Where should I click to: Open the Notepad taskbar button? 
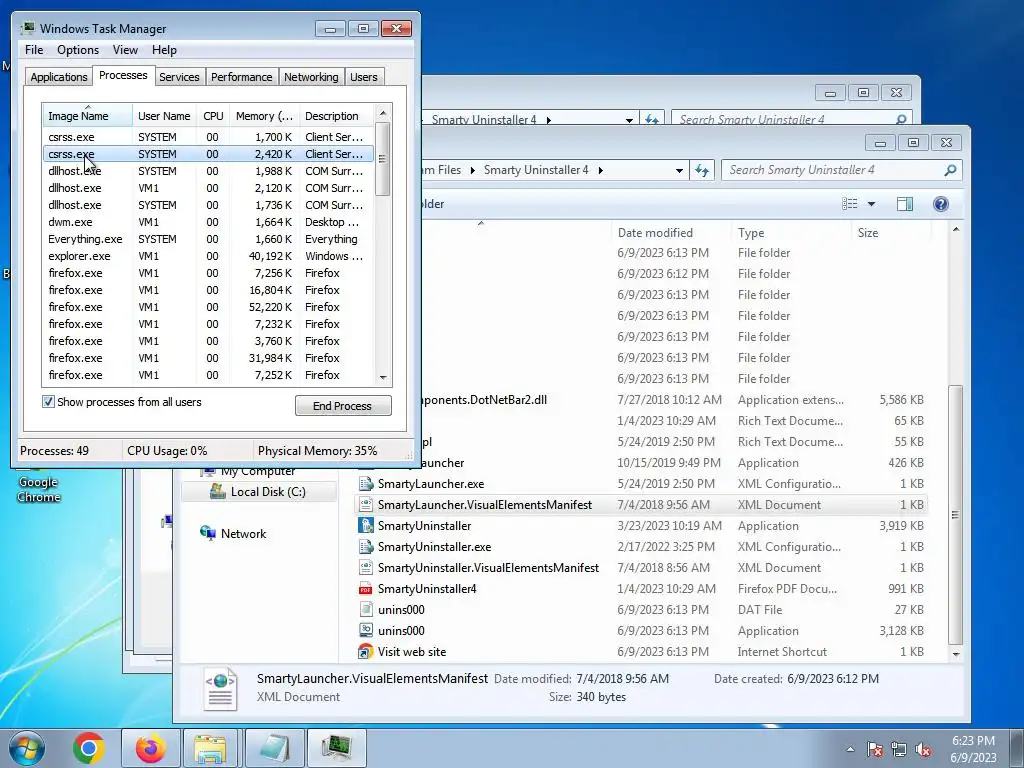(274, 748)
